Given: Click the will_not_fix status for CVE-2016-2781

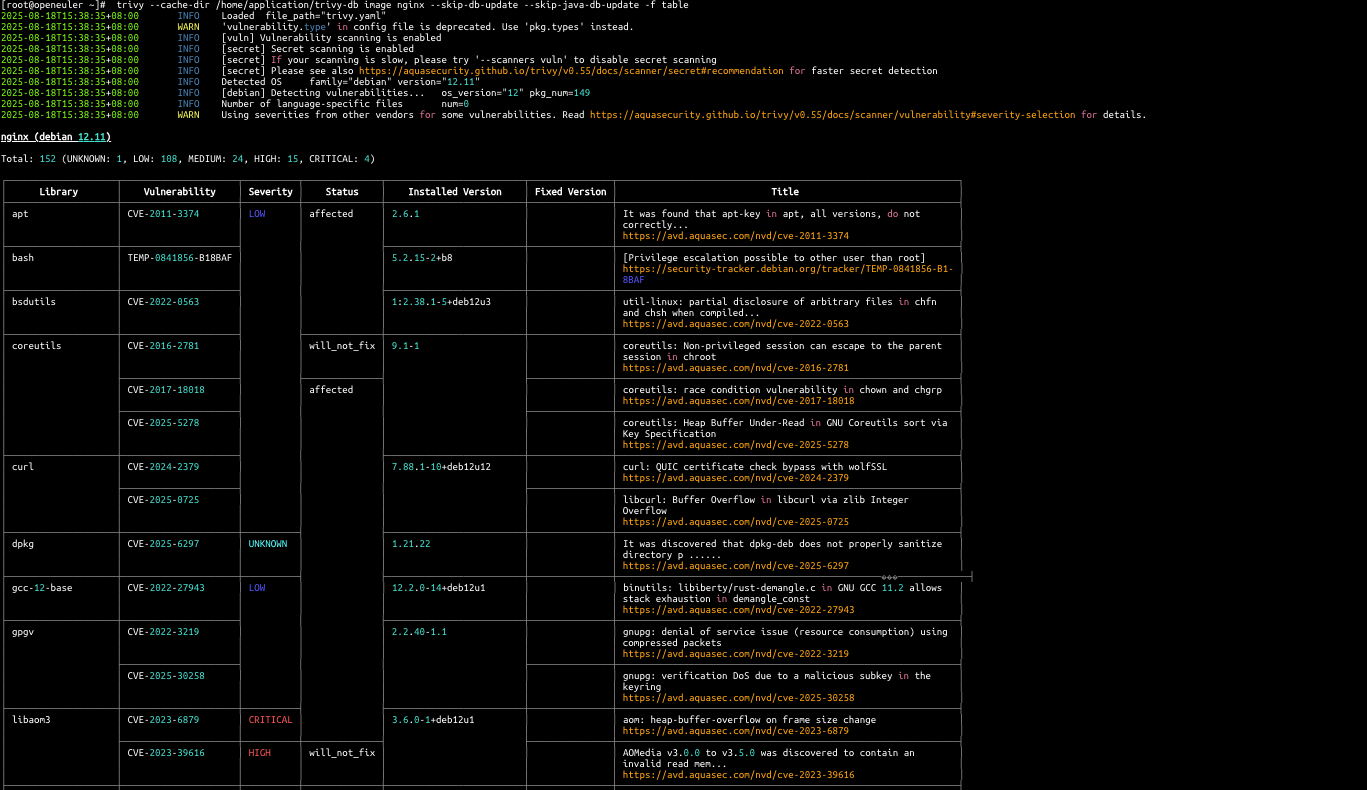Looking at the screenshot, I should tap(341, 346).
